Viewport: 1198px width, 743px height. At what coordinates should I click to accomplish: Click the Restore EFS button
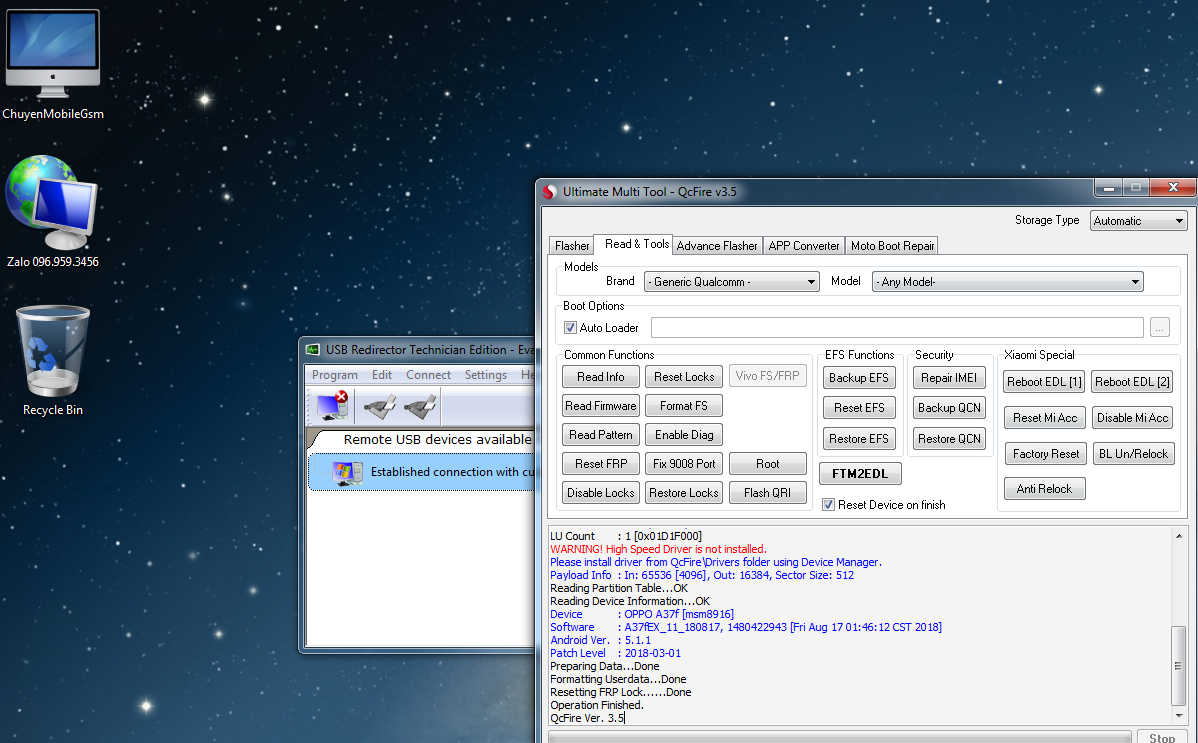[859, 439]
